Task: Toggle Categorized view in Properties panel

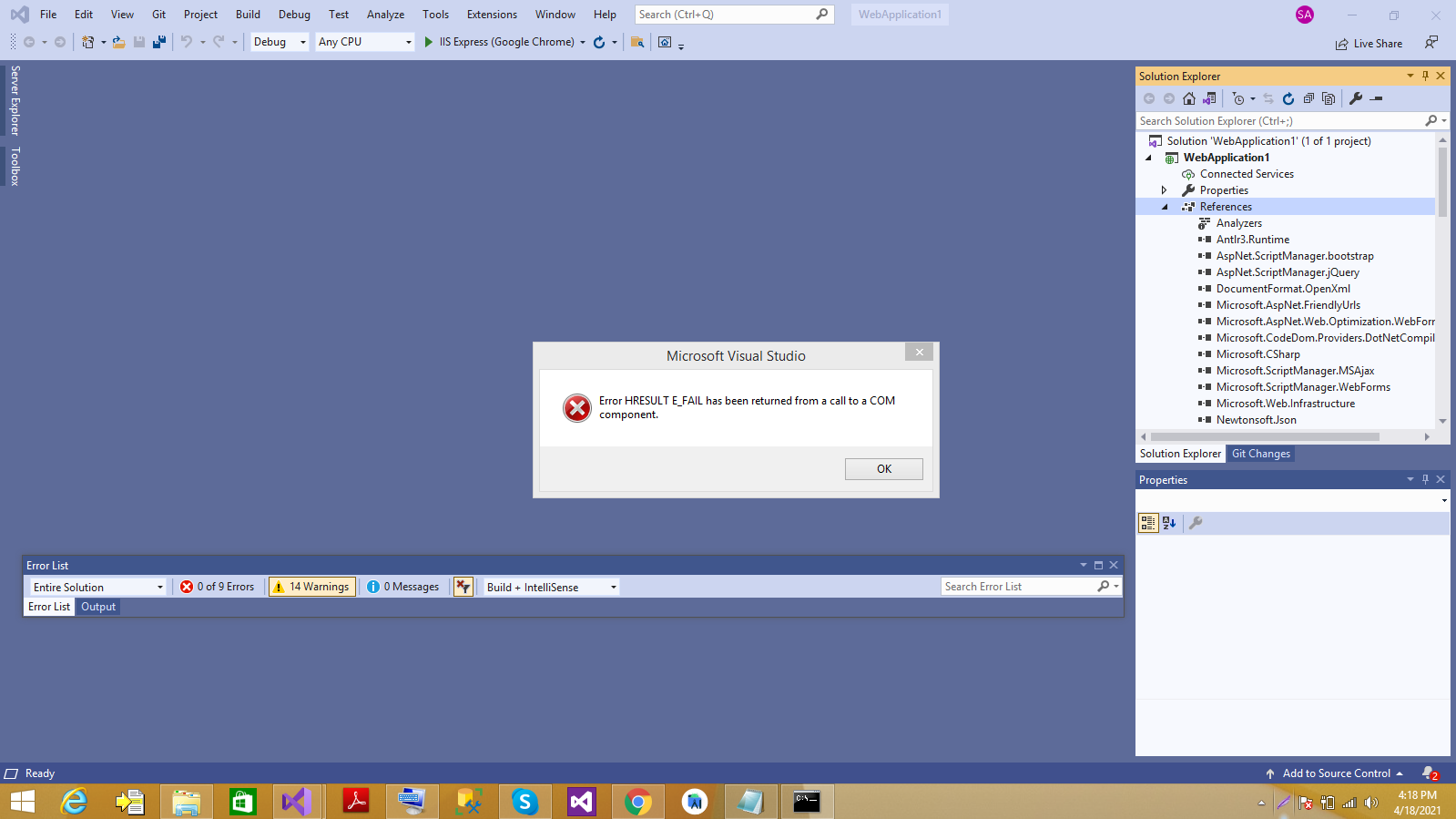Action: tap(1148, 523)
